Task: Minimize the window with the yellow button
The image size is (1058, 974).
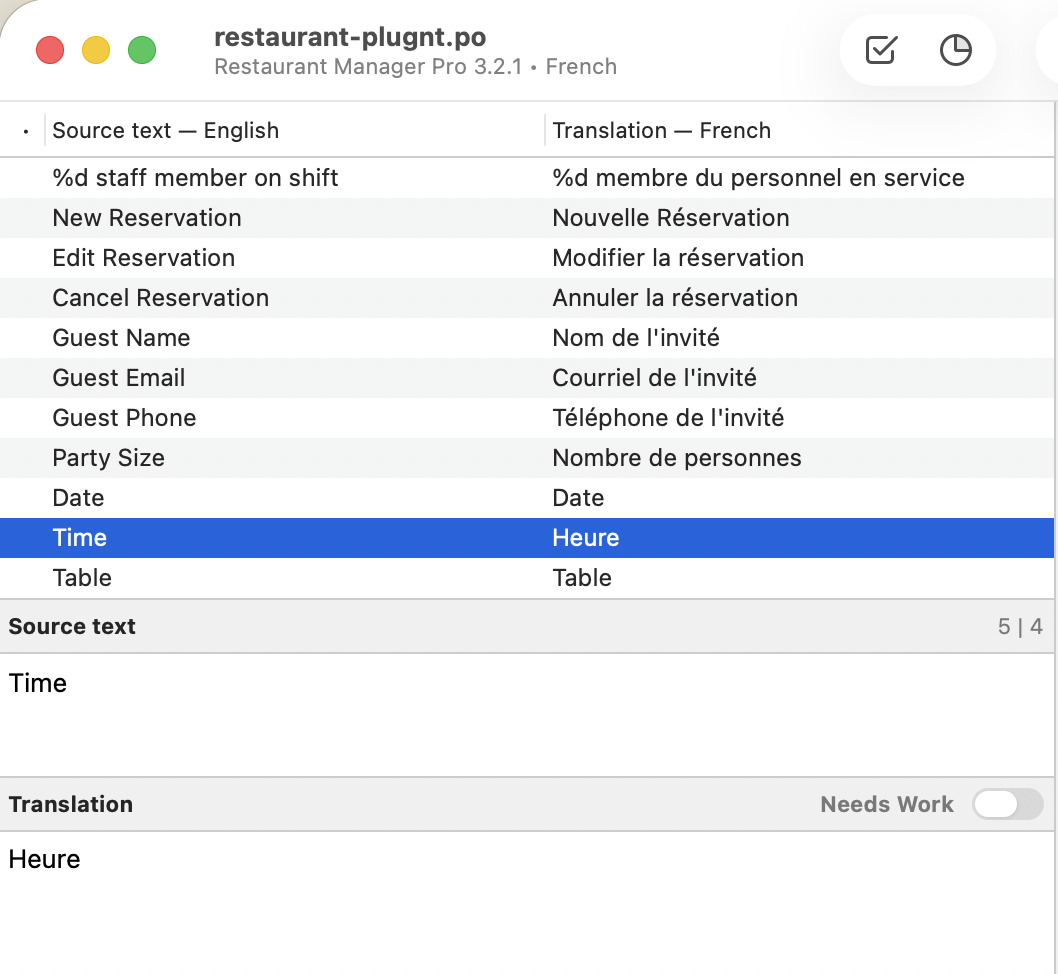Action: [96, 50]
